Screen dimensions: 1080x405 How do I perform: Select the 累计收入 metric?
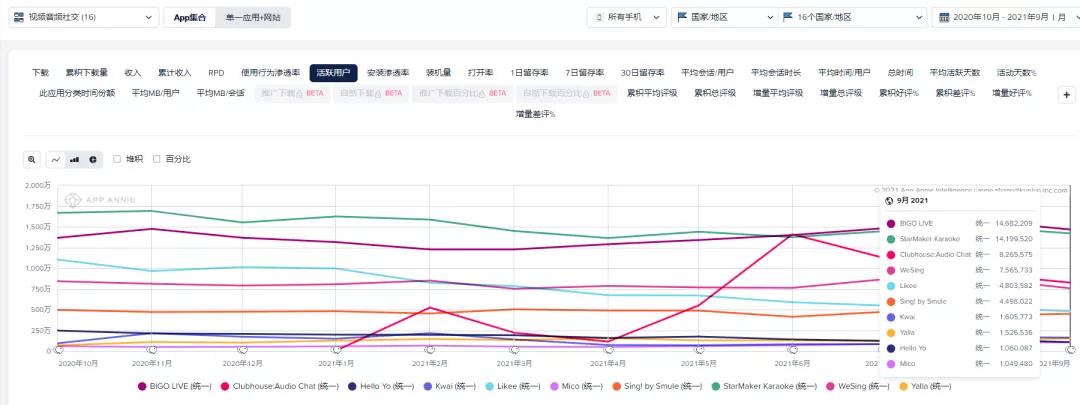(174, 72)
